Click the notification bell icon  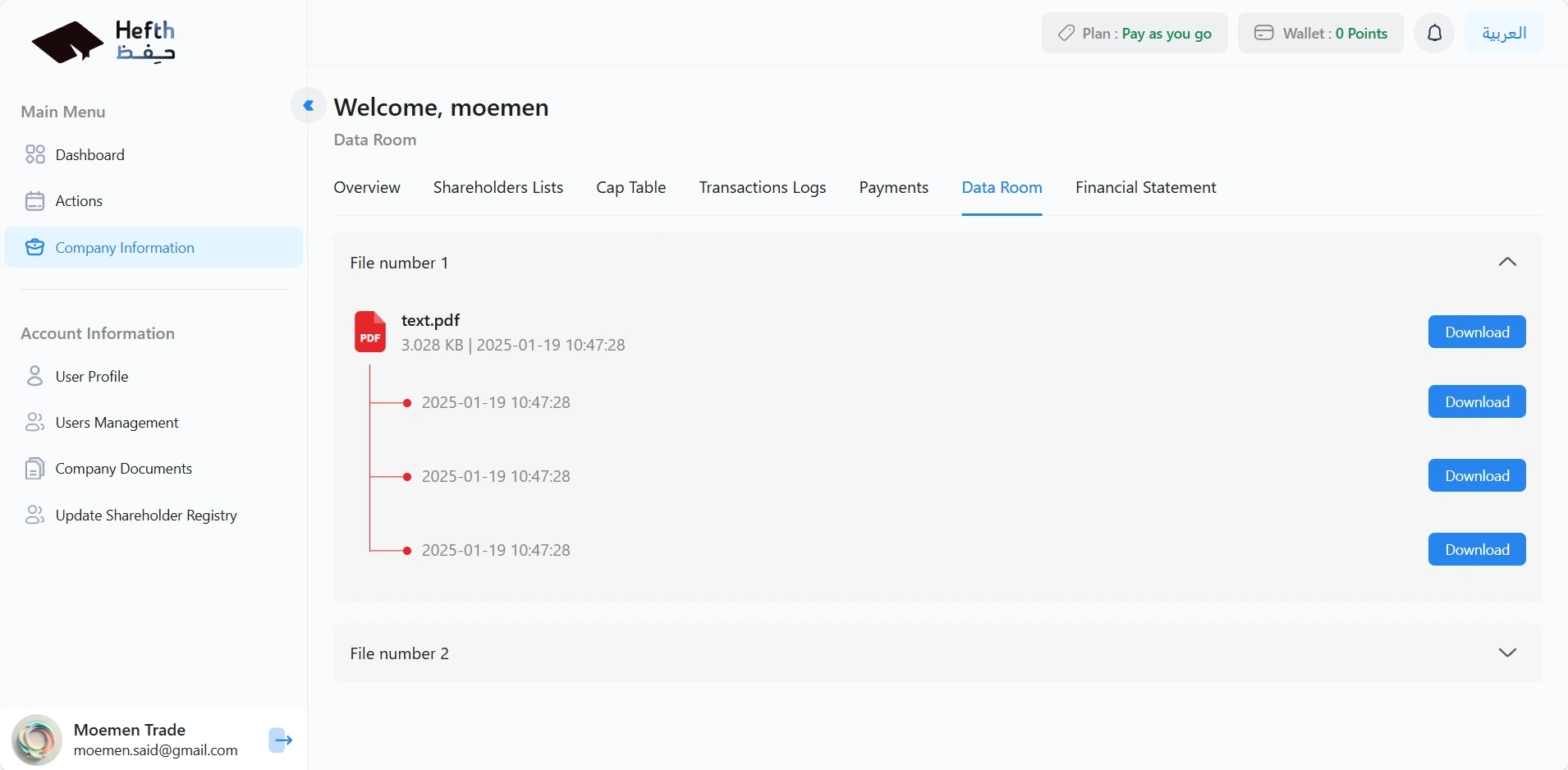click(1434, 33)
